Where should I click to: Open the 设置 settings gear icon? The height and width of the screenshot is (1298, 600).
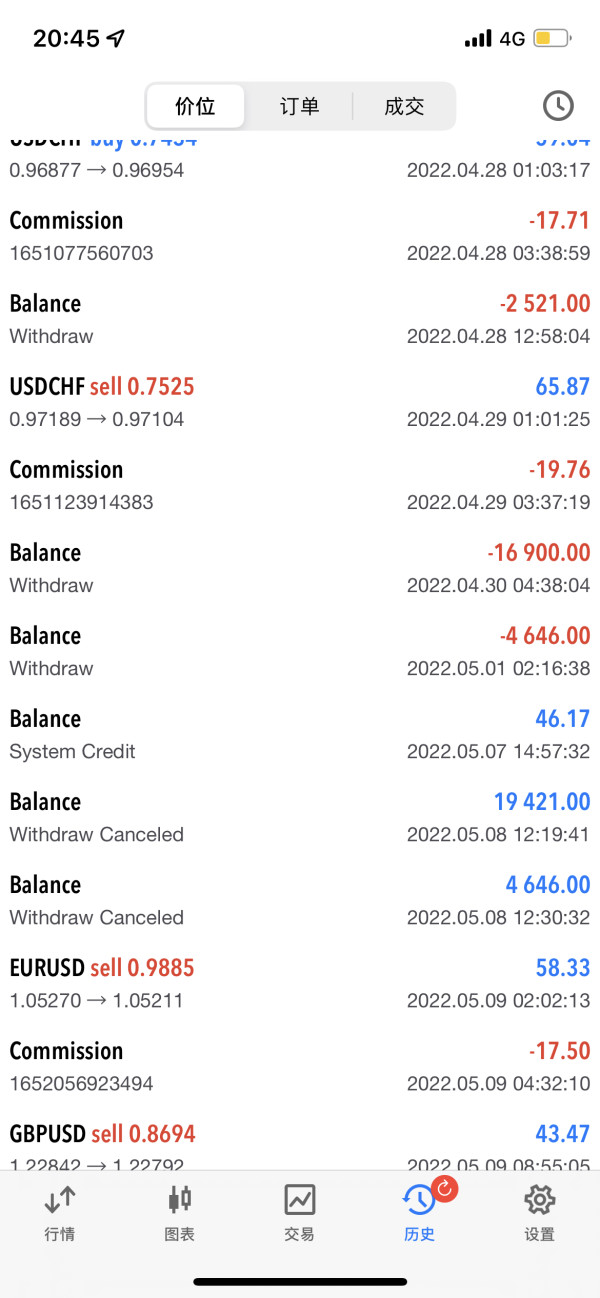[x=539, y=1199]
